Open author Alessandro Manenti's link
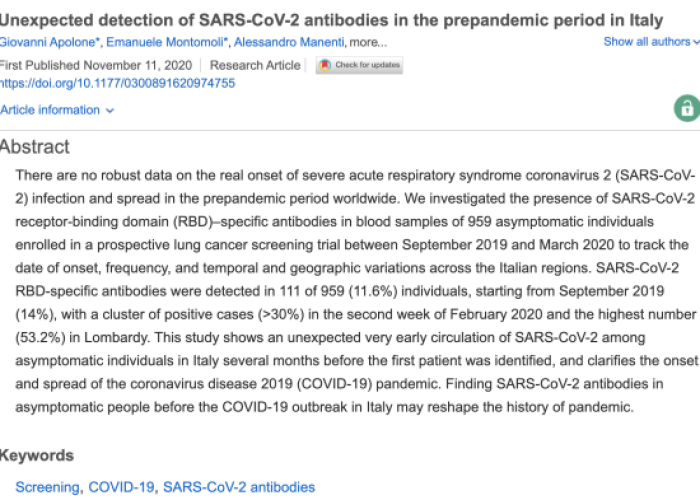This screenshot has width=700, height=500. click(x=289, y=42)
